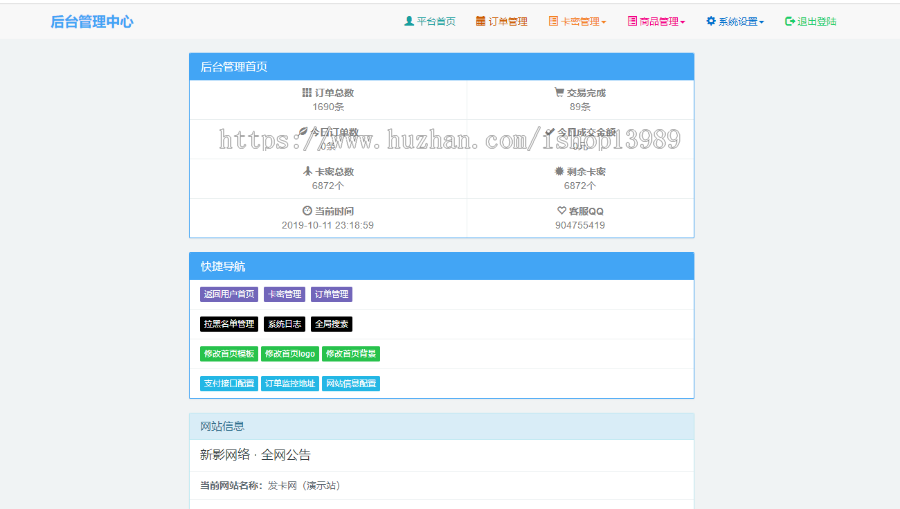
Task: Click the 89条 completed transactions value
Action: click(x=580, y=107)
